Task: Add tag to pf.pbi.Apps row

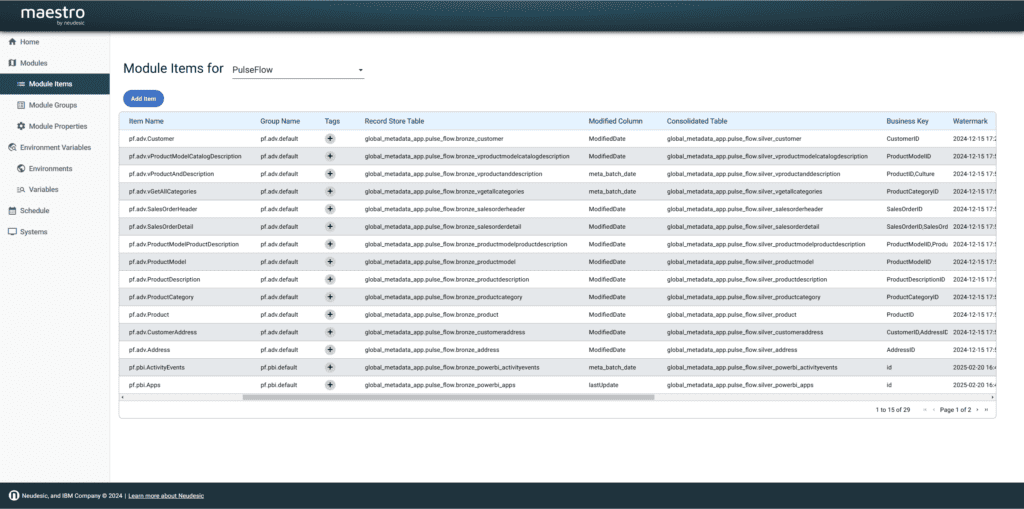Action: pyautogui.click(x=330, y=385)
